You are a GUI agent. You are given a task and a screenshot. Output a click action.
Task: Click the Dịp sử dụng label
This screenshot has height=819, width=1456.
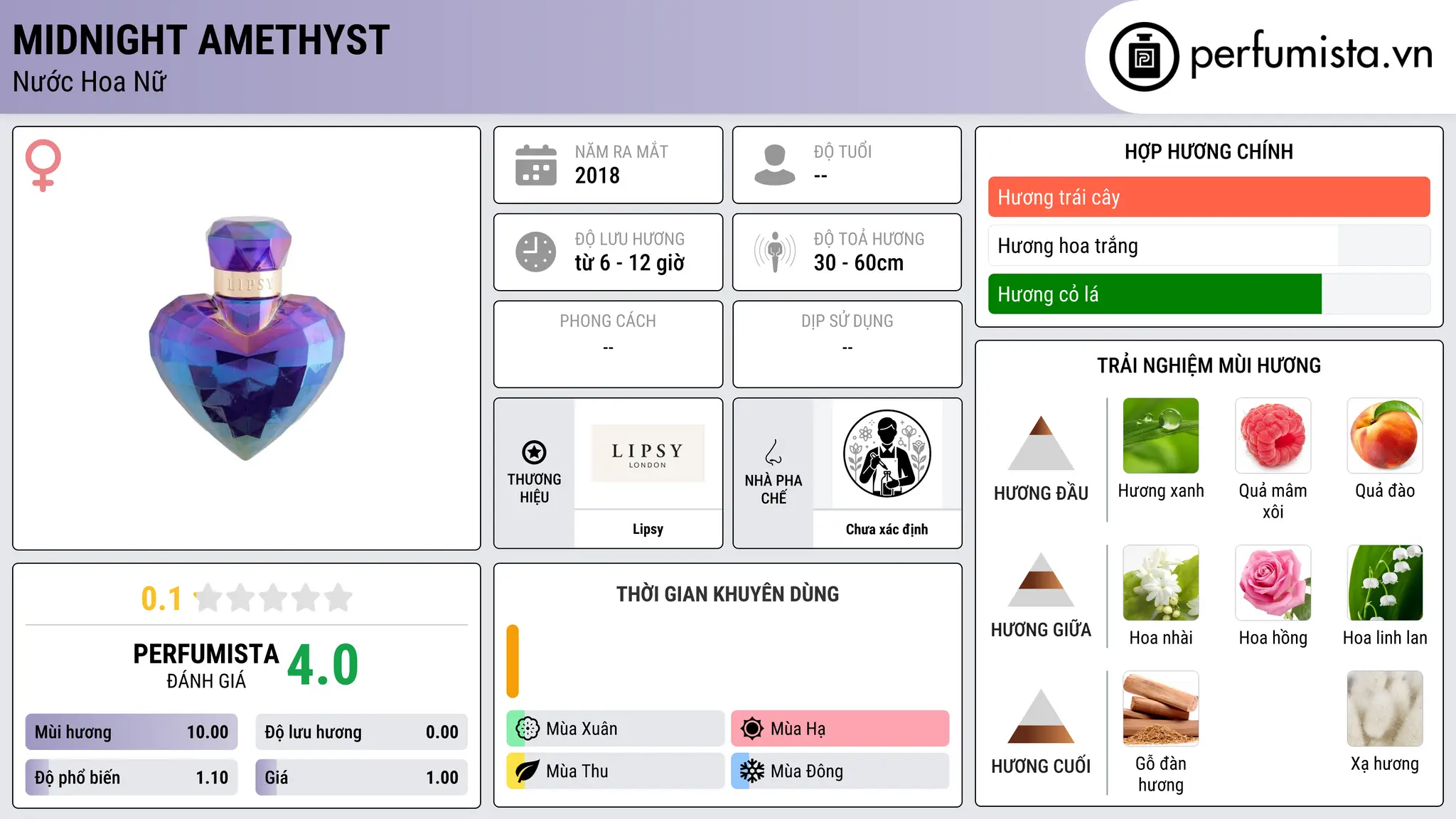[847, 321]
